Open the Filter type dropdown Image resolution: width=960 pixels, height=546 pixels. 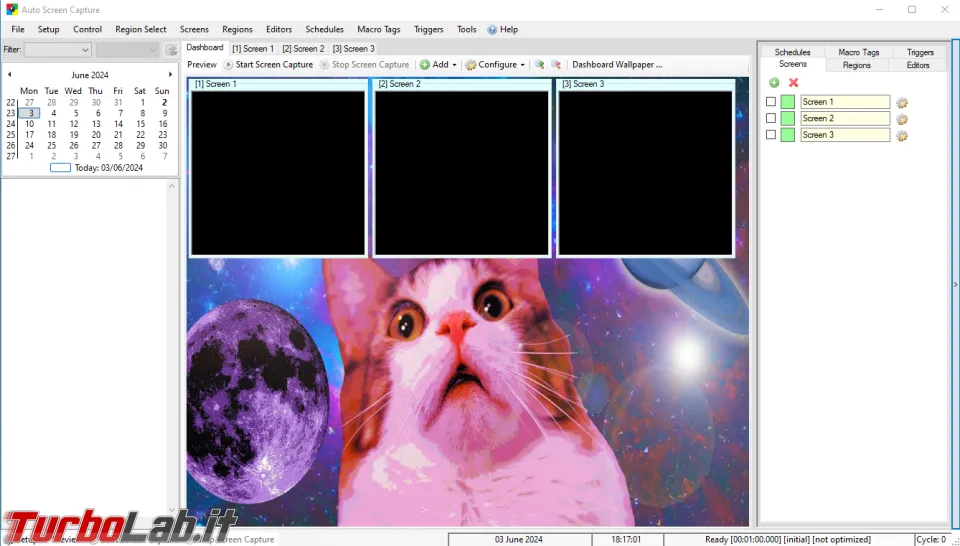coord(58,50)
